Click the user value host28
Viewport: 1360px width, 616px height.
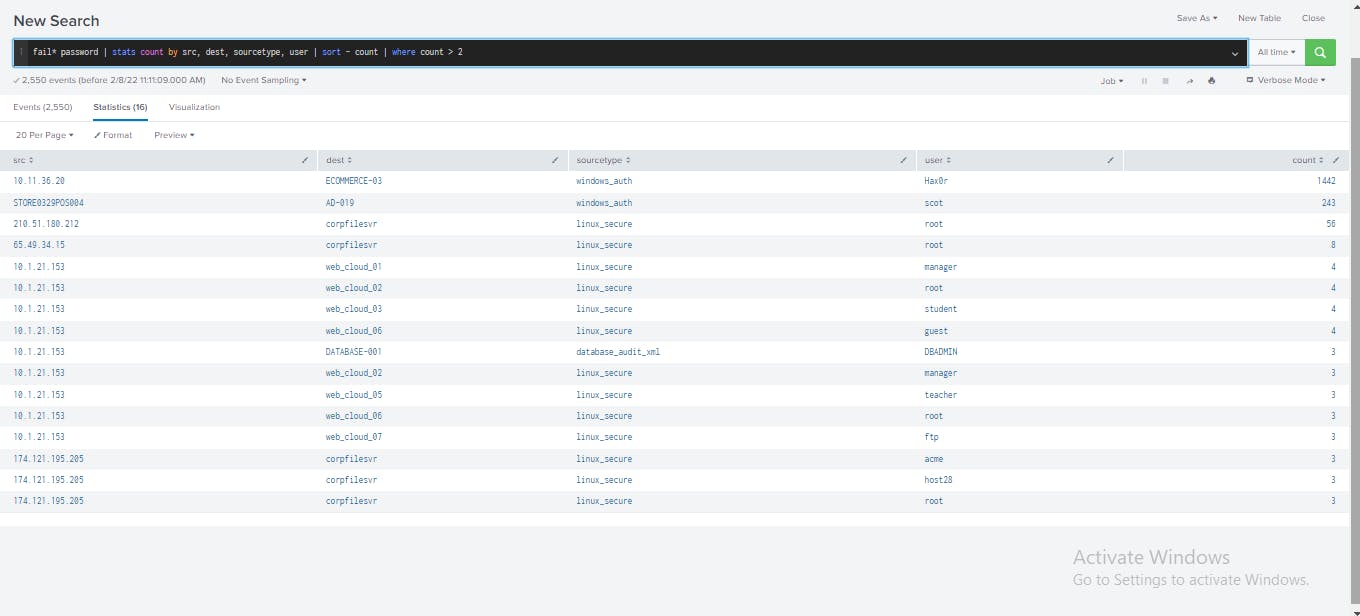[939, 480]
